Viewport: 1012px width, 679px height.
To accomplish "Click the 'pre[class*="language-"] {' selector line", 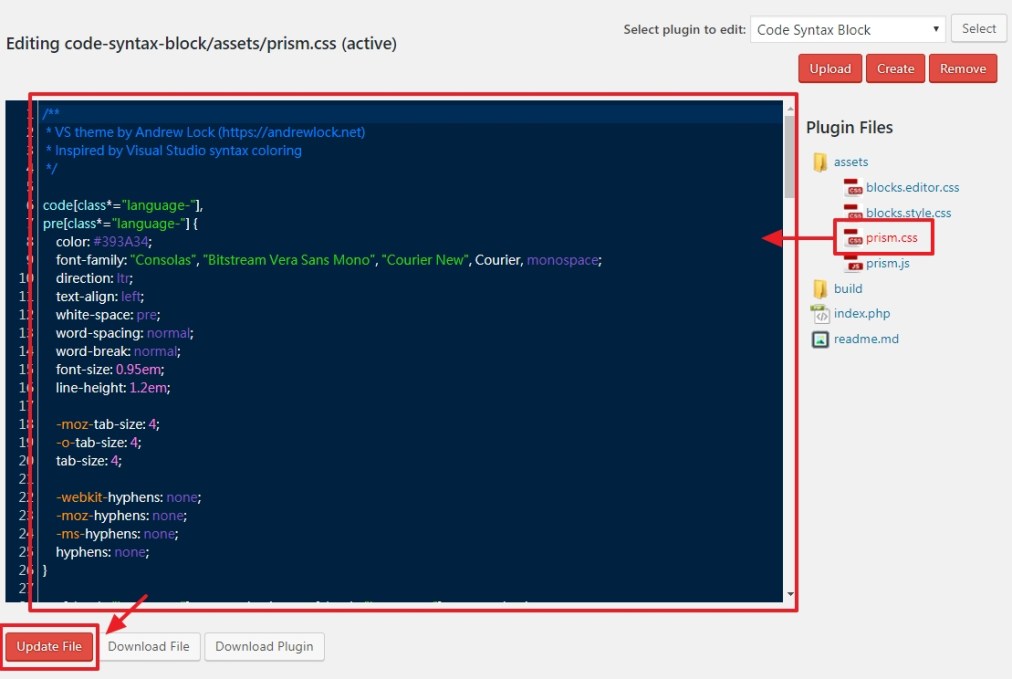I will pos(120,223).
